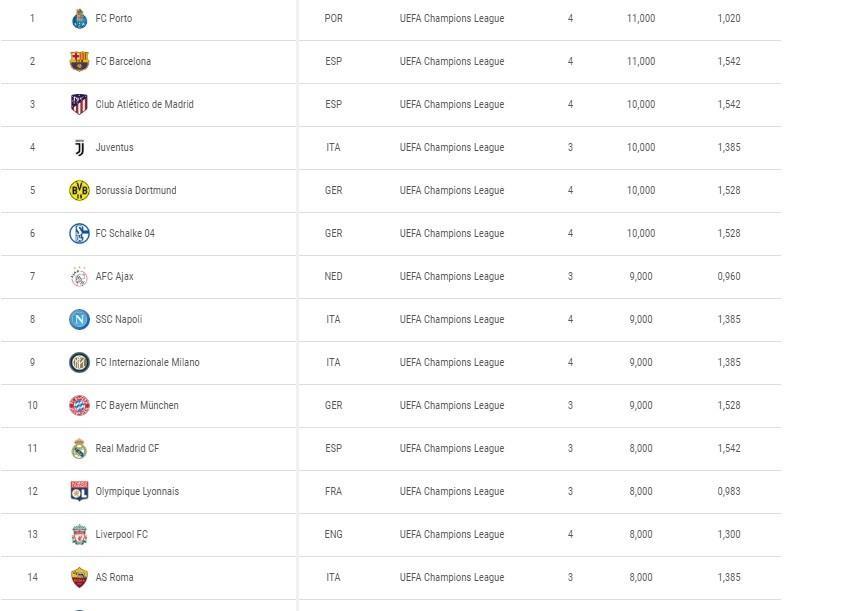This screenshot has width=857, height=611.
Task: Click the FC Schalke 04 crest
Action: click(x=79, y=233)
